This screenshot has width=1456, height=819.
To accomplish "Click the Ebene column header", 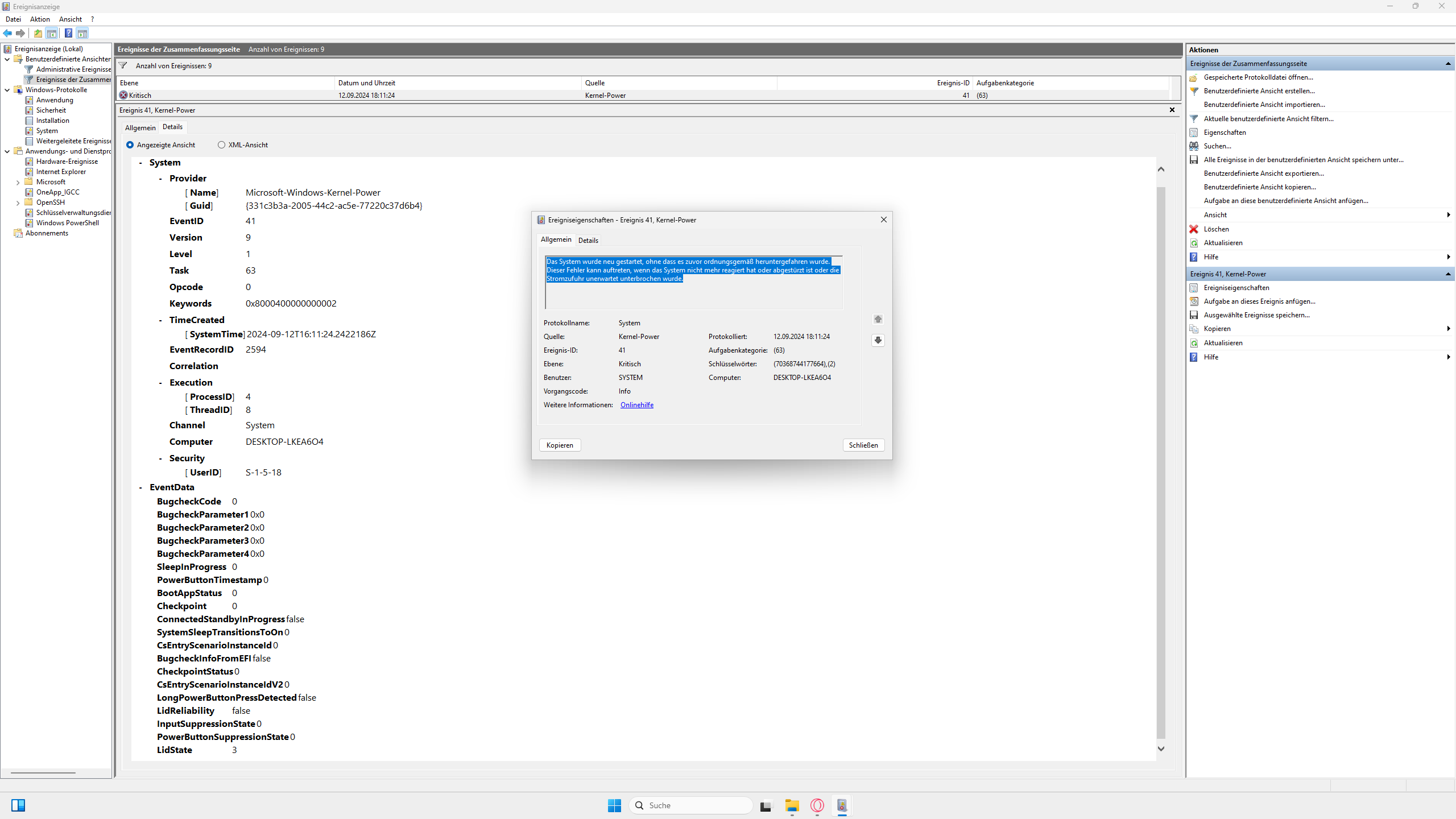I will coord(226,83).
